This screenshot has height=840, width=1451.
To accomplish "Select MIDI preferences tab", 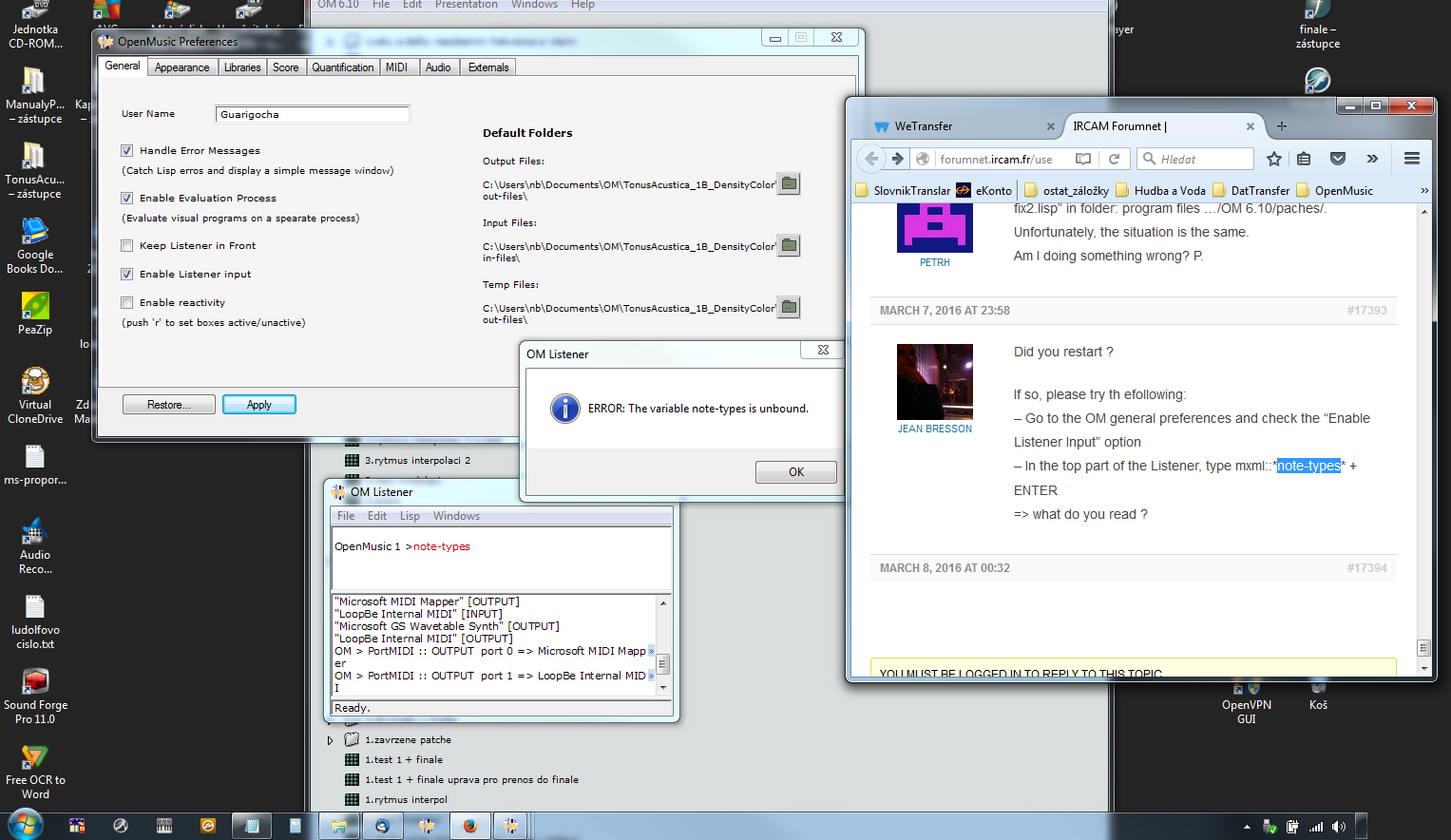I will pos(396,67).
